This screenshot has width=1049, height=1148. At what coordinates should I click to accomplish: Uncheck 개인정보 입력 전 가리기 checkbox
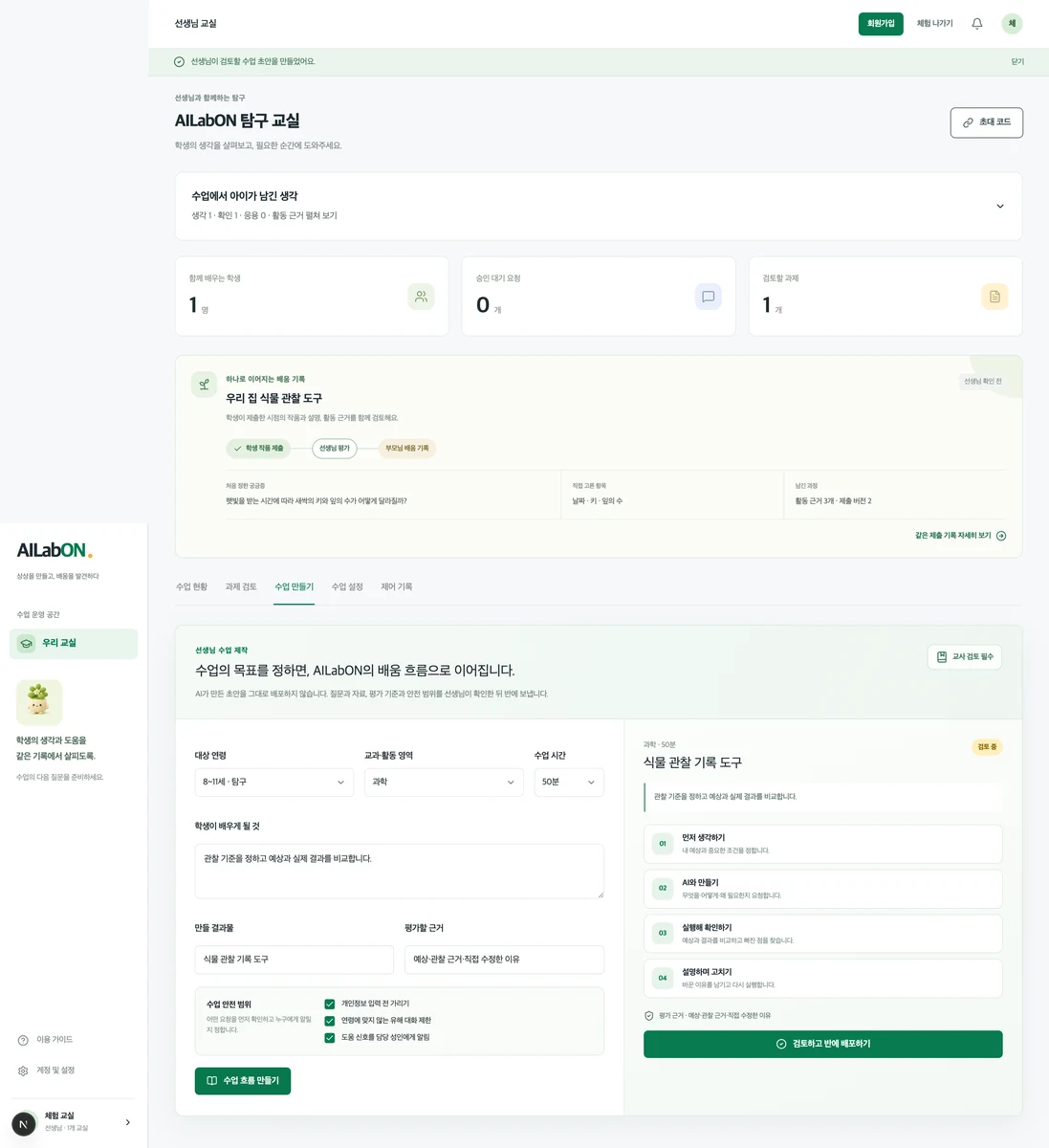(x=330, y=1004)
